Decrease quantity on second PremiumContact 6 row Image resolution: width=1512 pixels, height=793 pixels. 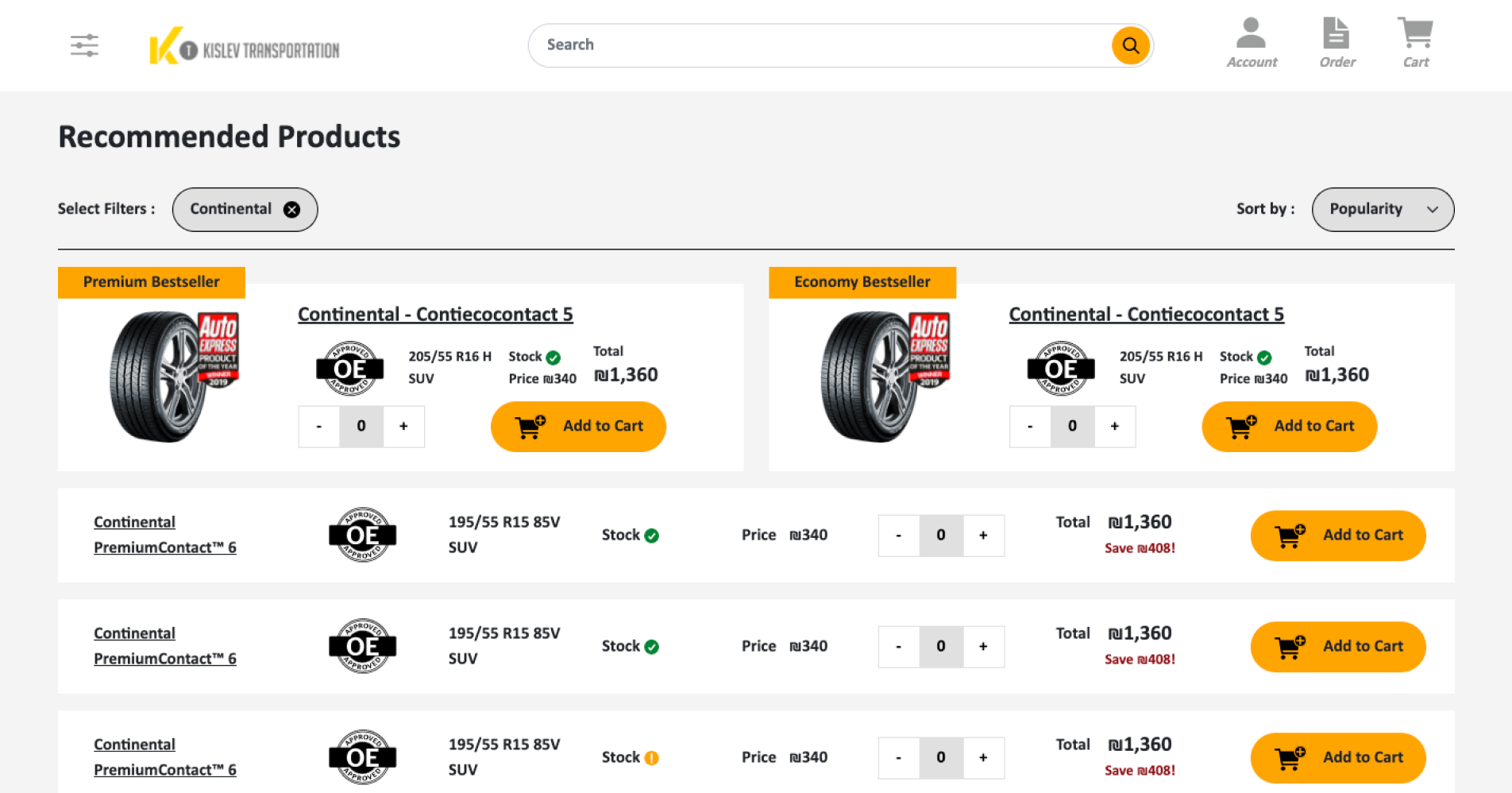[898, 647]
